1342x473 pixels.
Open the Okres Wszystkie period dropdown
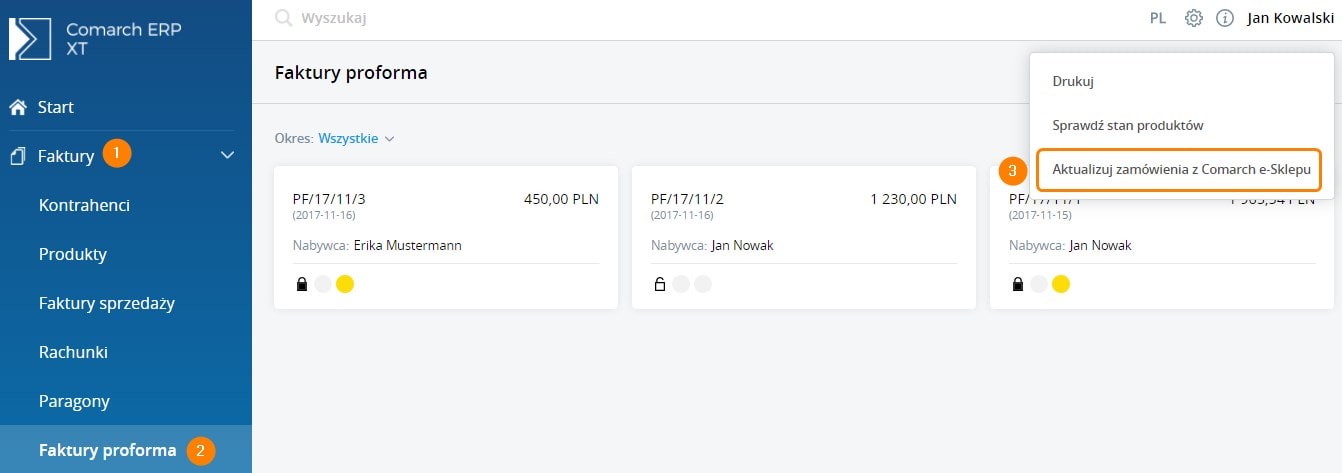(x=356, y=138)
